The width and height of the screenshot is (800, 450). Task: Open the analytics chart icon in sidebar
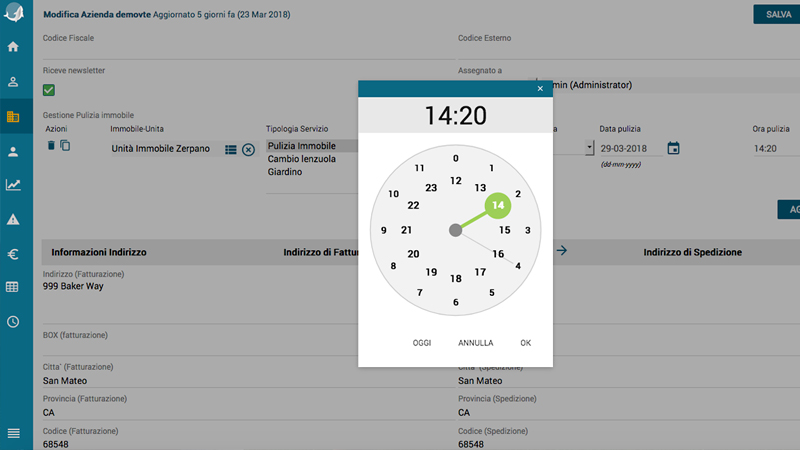[13, 185]
